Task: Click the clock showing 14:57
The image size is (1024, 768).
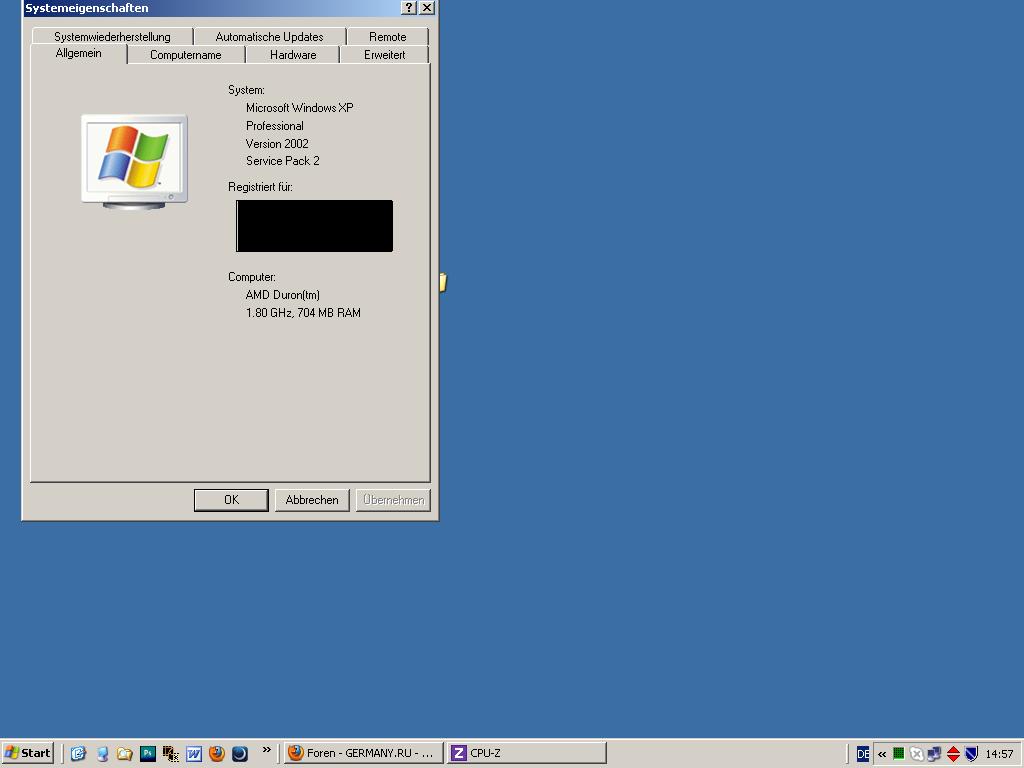Action: coord(999,754)
